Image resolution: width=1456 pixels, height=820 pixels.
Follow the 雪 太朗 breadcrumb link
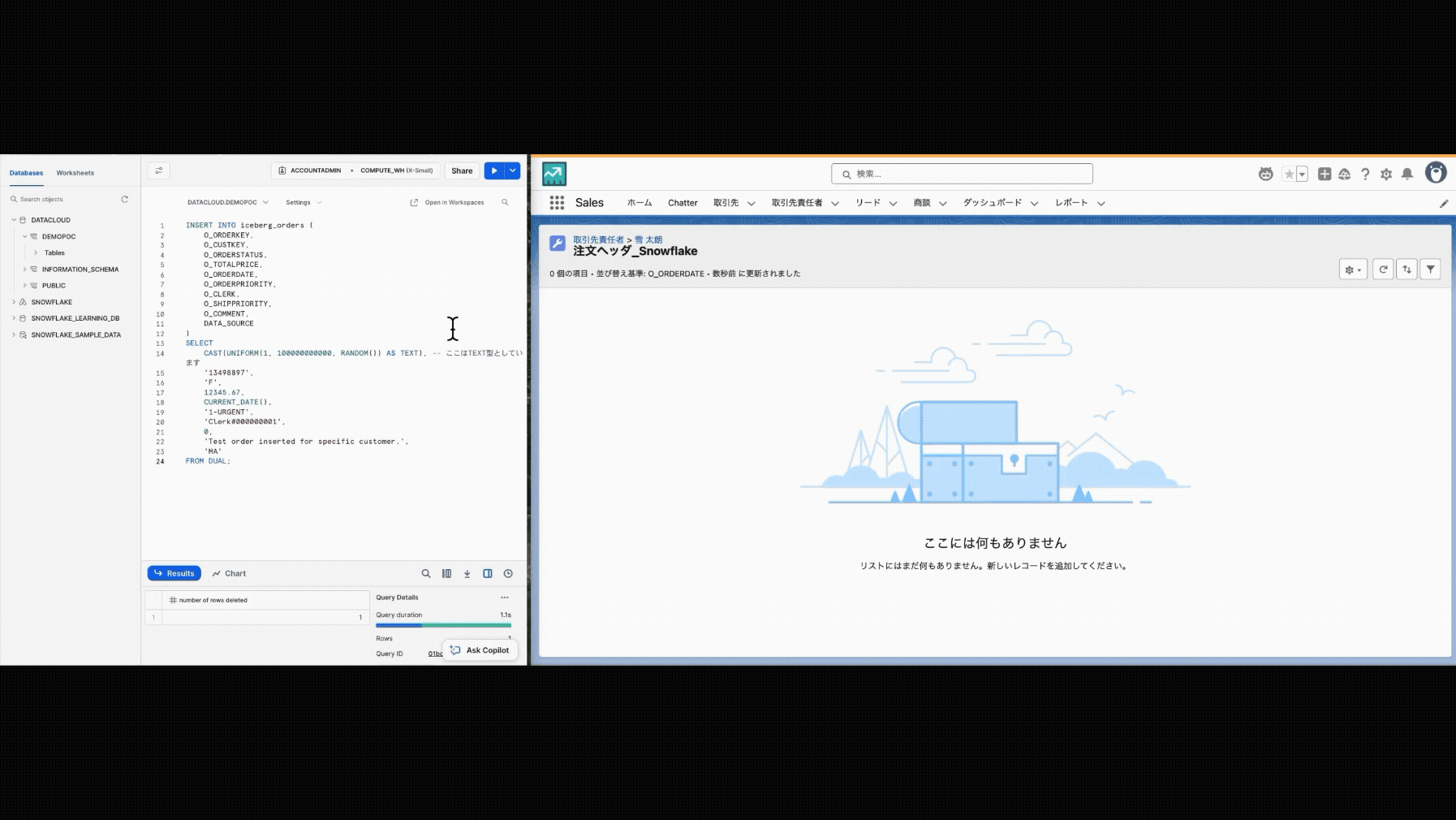coord(648,240)
